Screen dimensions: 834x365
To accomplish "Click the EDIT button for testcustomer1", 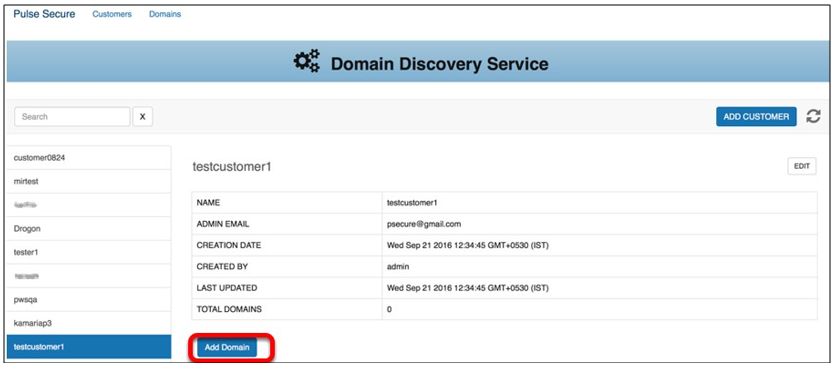I will (802, 167).
